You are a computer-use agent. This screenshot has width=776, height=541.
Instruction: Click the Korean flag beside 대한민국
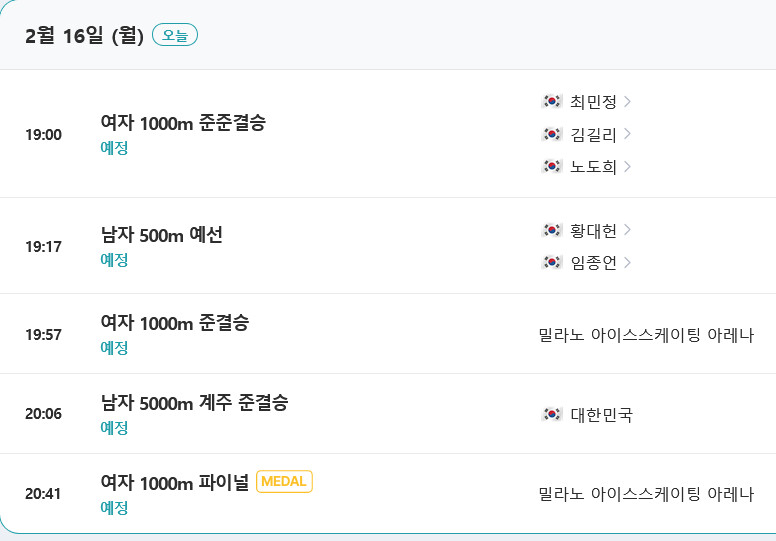click(551, 414)
